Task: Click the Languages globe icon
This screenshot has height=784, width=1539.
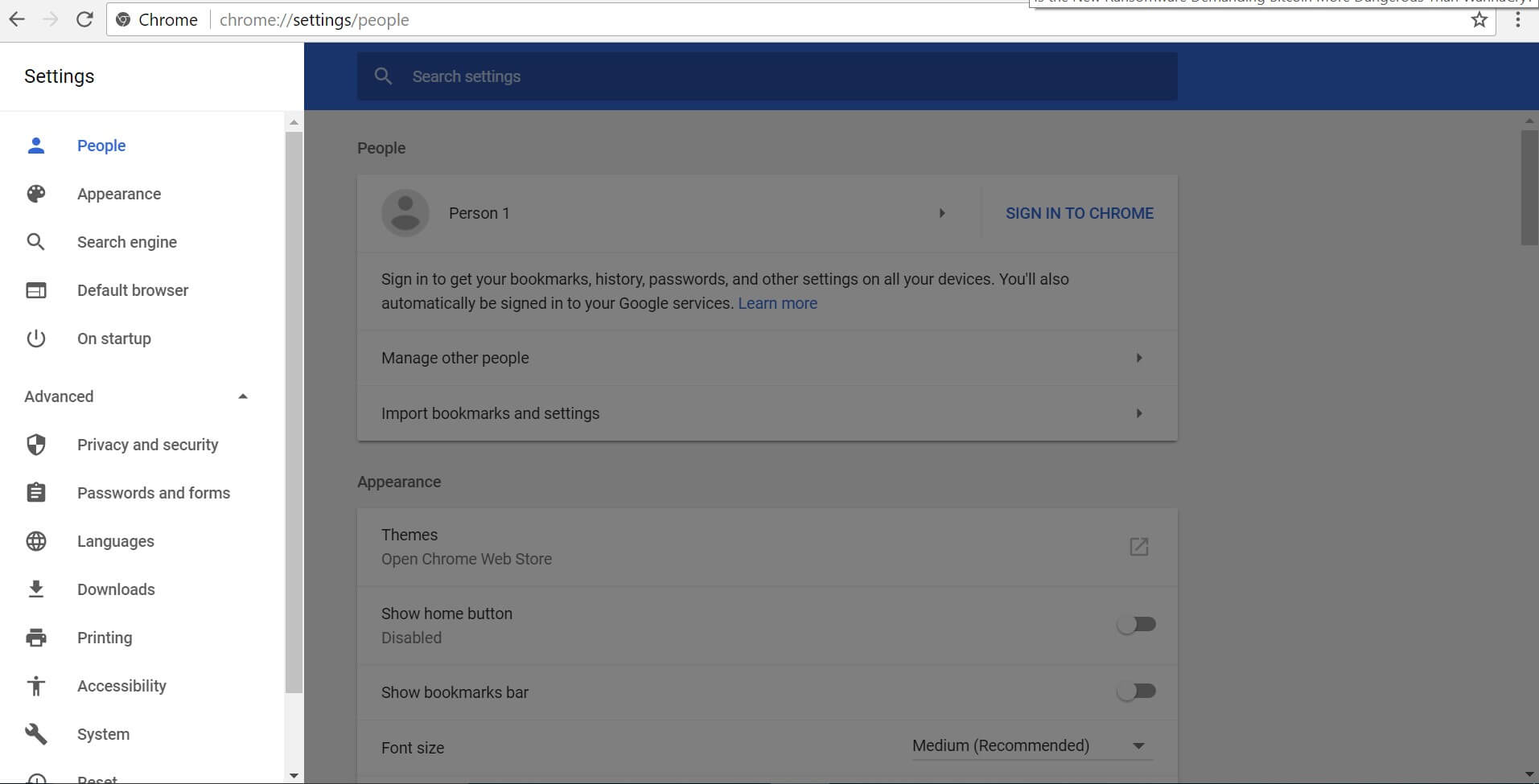Action: [x=36, y=541]
